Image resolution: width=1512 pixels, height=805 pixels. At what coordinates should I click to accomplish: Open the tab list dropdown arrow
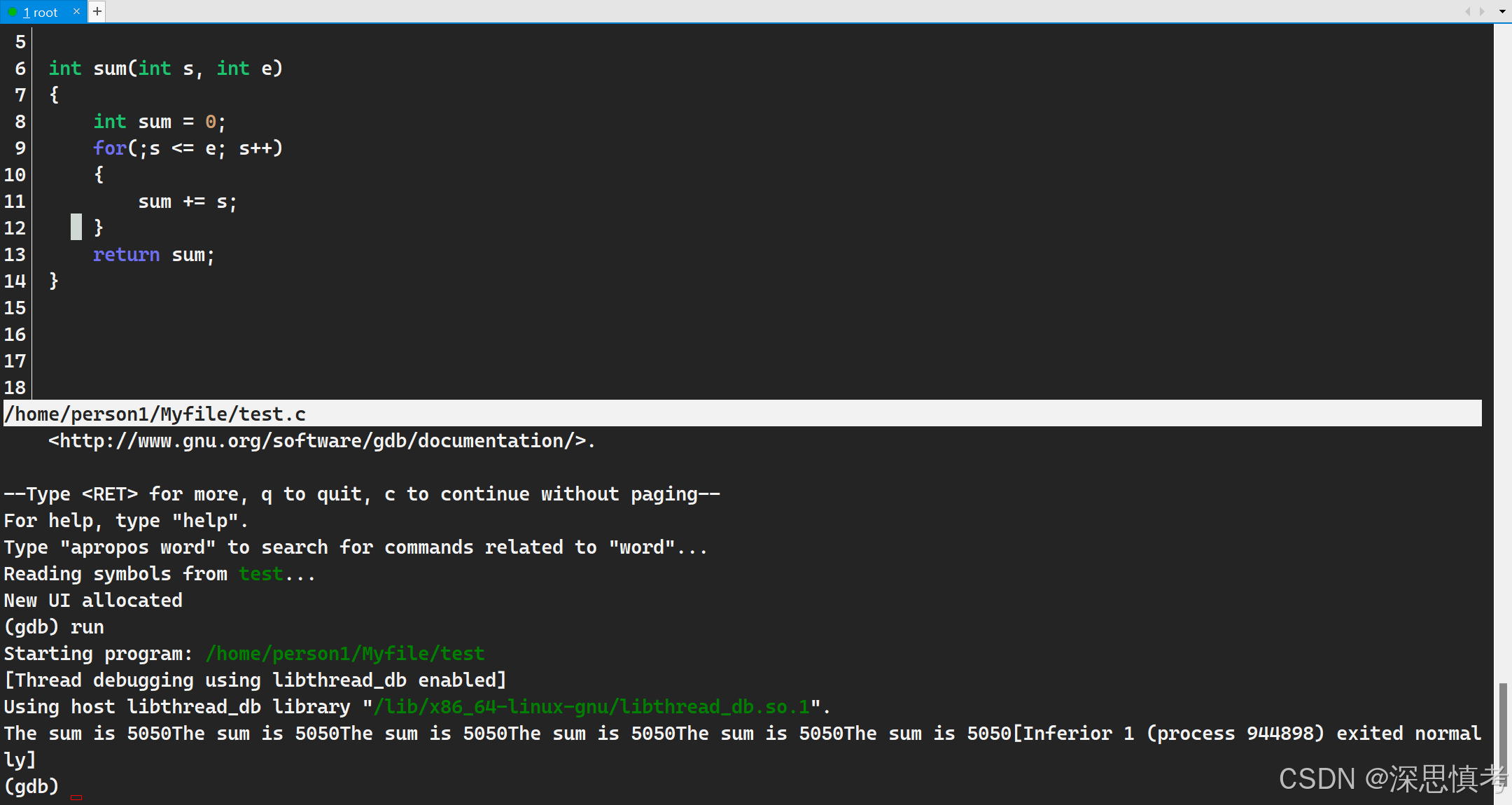(1502, 11)
